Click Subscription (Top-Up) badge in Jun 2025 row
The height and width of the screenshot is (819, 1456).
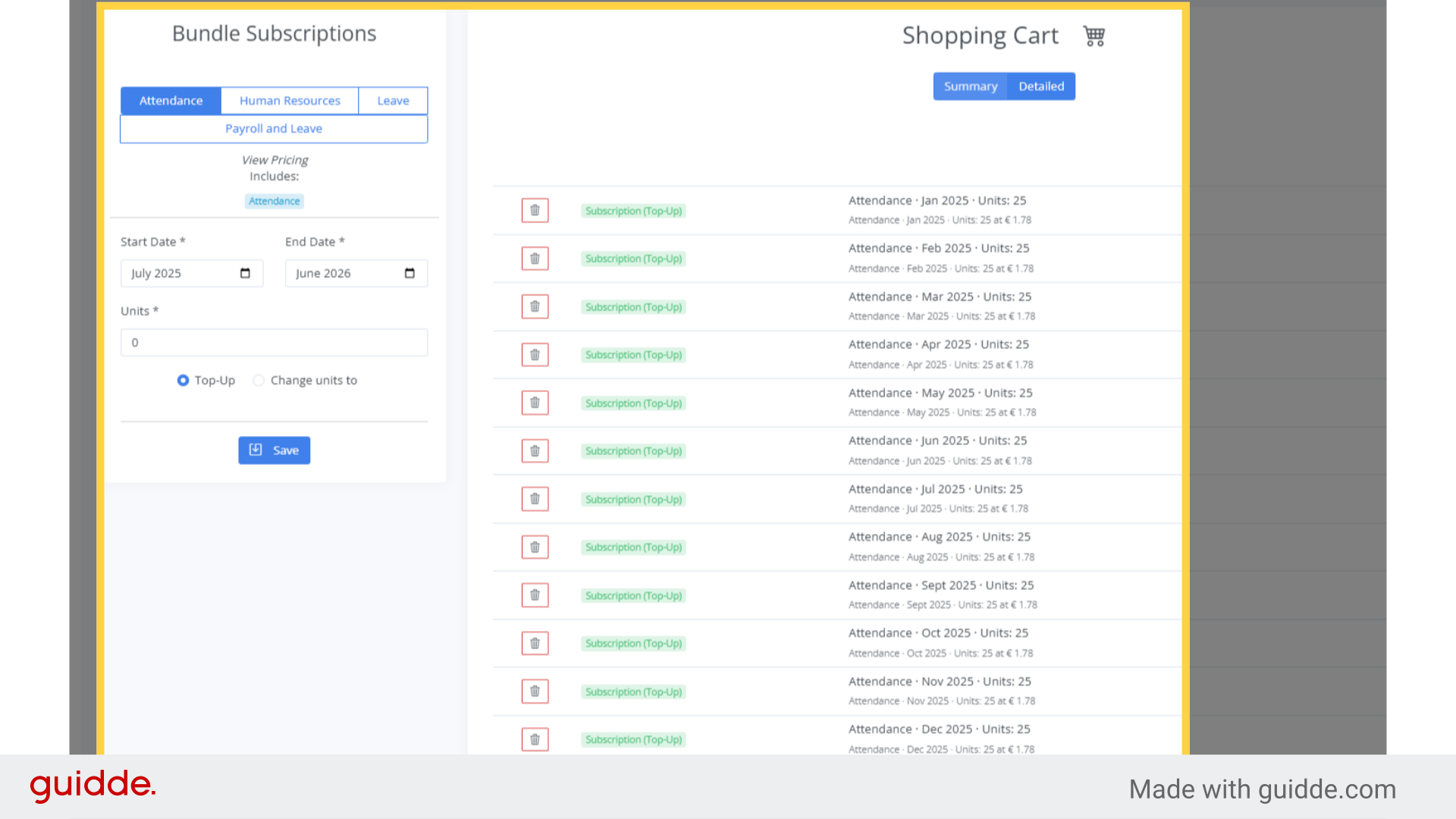(633, 451)
